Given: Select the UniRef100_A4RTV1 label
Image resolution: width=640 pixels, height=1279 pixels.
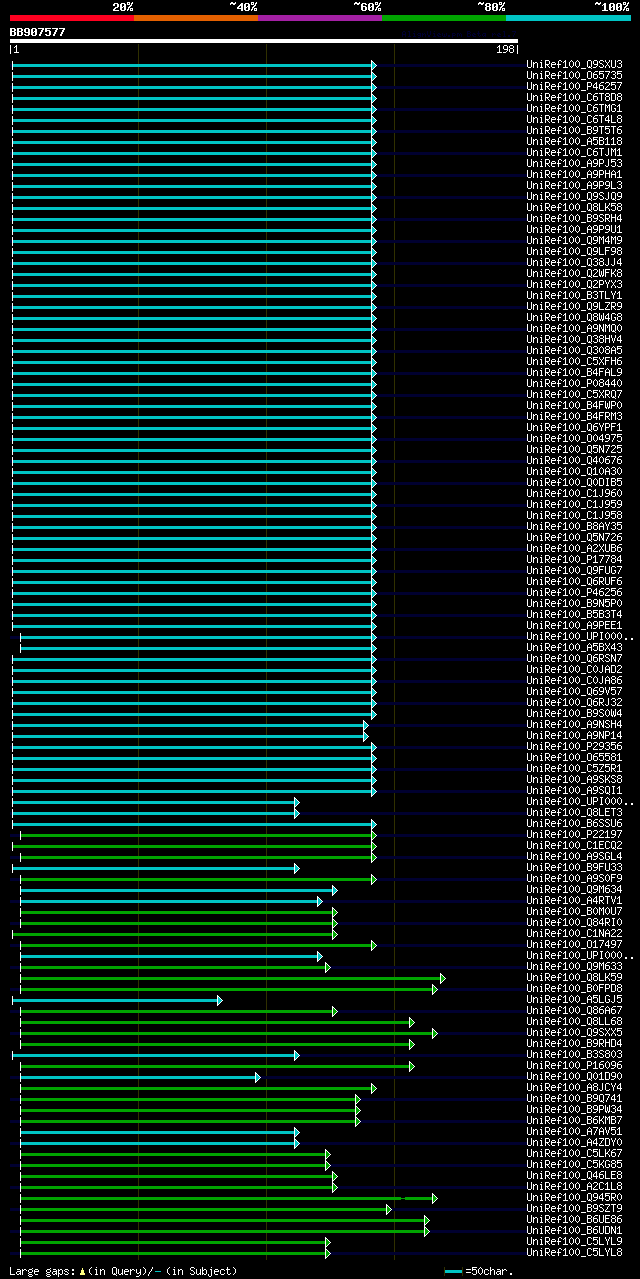Looking at the screenshot, I should (x=574, y=900).
